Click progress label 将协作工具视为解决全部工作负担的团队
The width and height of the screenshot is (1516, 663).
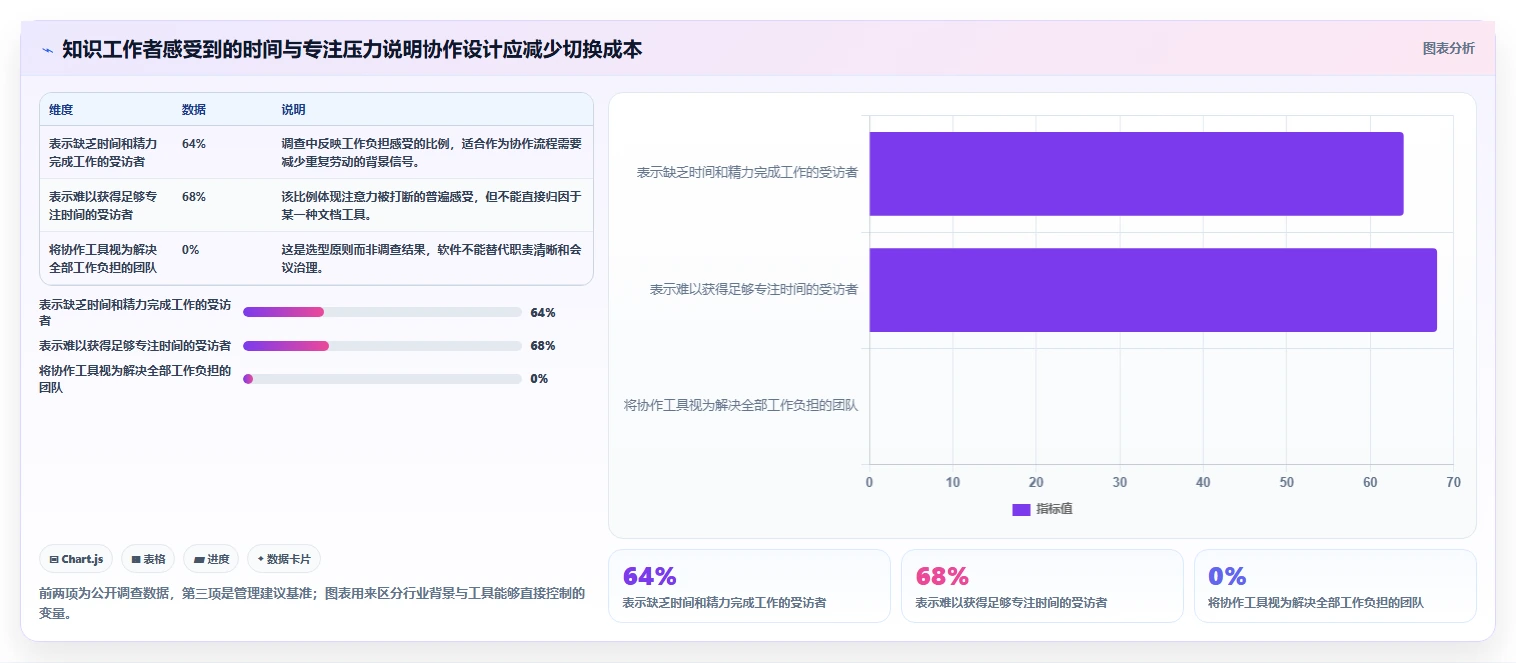tap(135, 379)
